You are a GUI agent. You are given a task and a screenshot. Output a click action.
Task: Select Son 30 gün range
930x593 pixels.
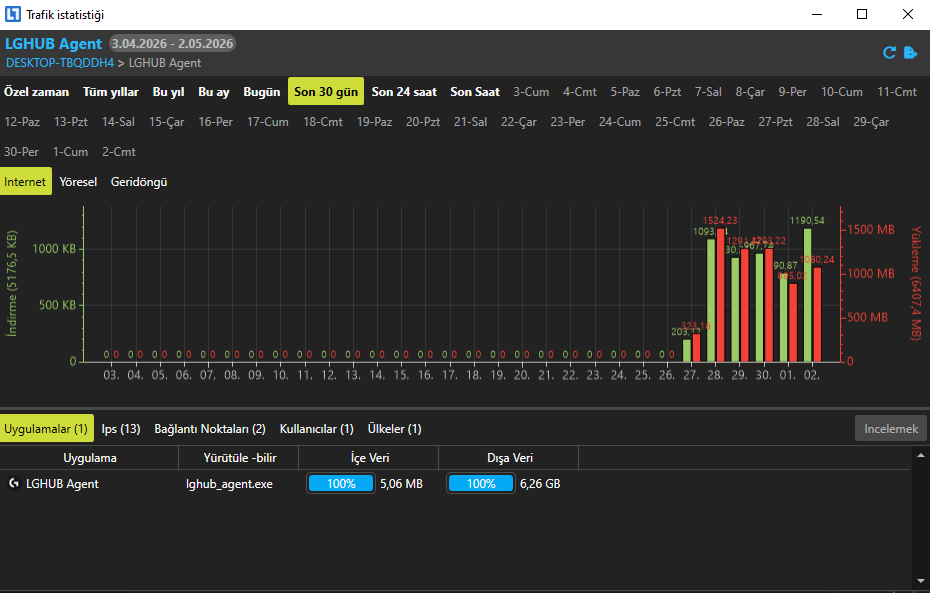326,92
